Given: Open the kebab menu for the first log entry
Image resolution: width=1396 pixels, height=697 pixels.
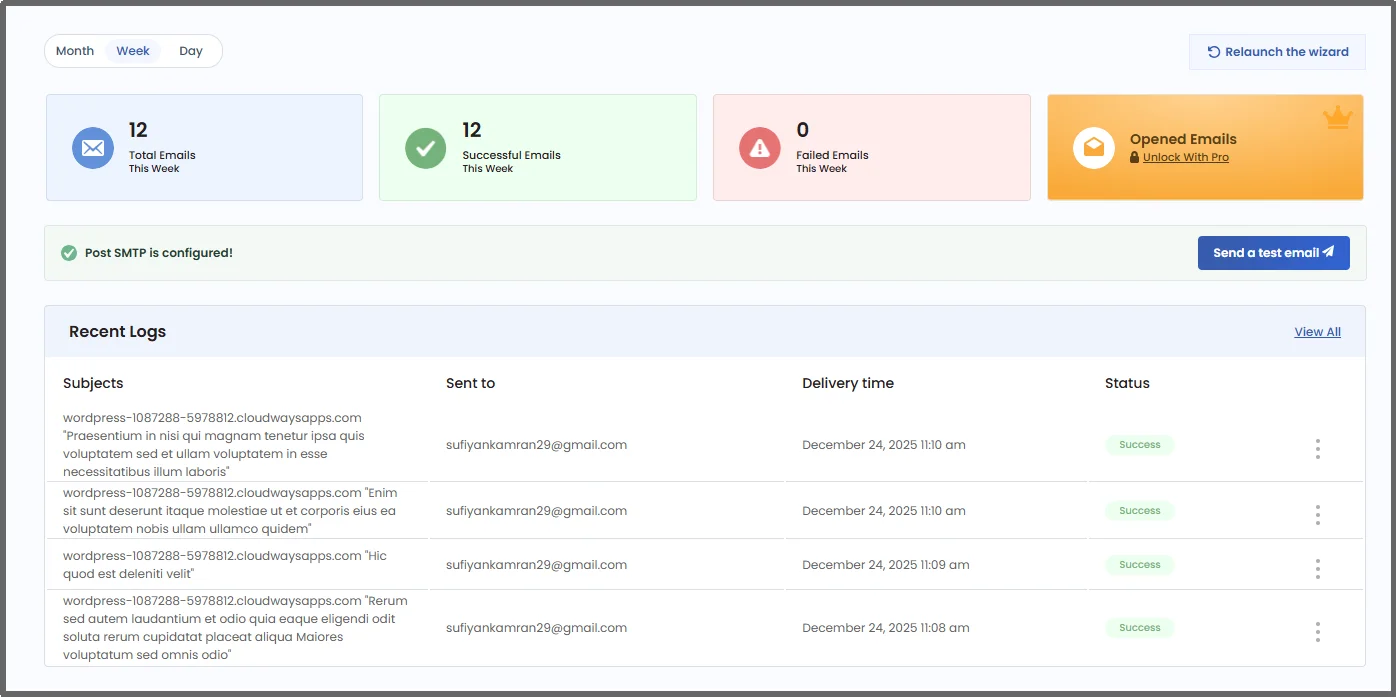Looking at the screenshot, I should 1317,448.
